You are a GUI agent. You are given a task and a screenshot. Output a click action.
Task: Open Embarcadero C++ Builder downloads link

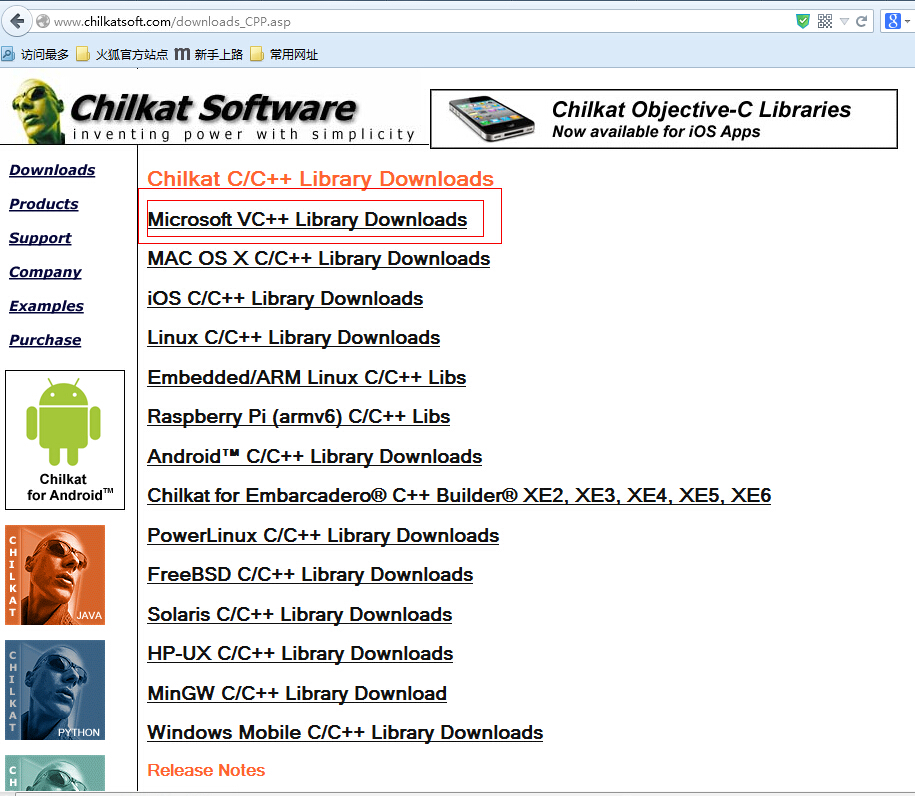click(x=459, y=495)
